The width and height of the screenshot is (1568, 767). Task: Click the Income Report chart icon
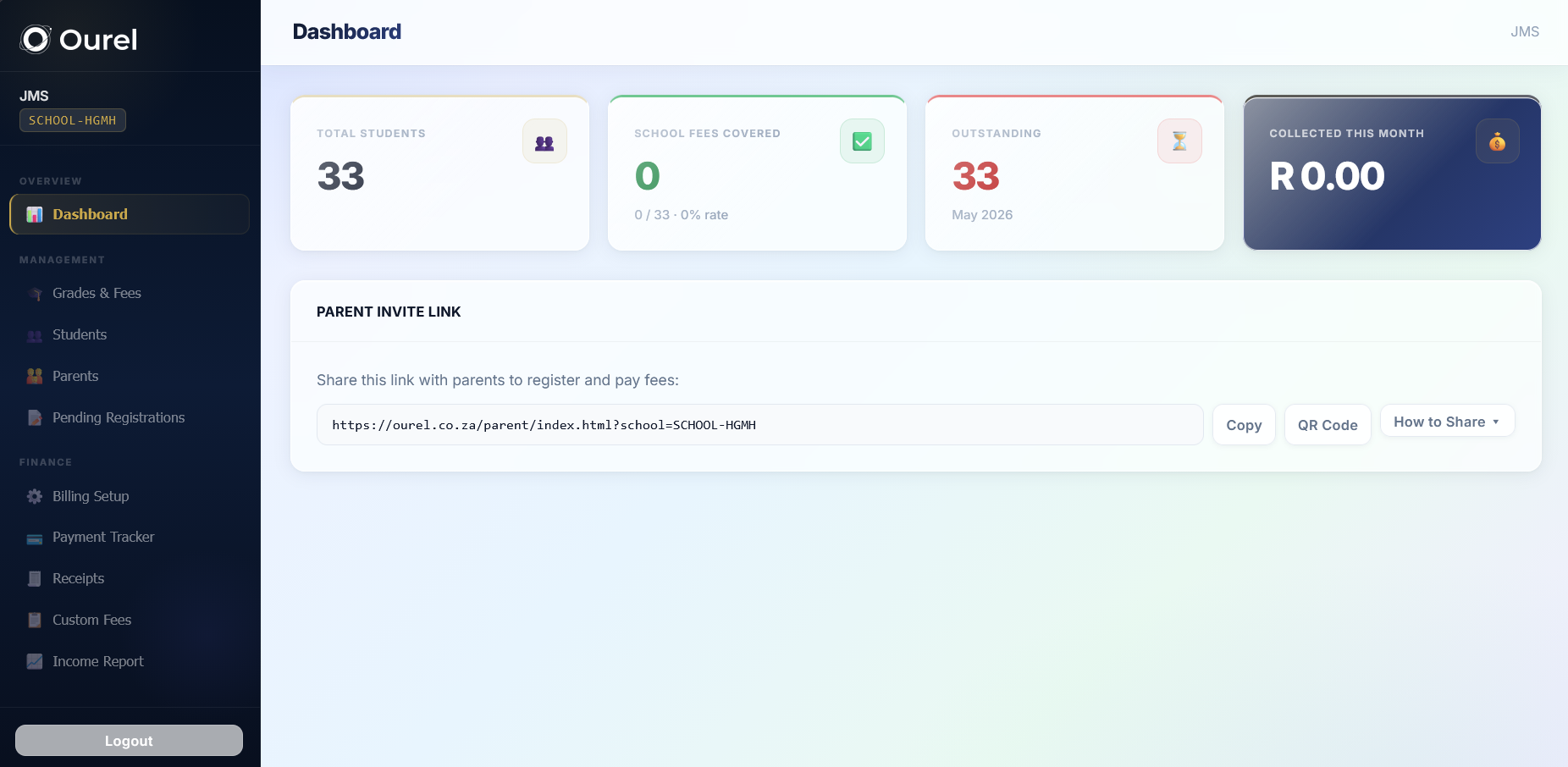35,661
